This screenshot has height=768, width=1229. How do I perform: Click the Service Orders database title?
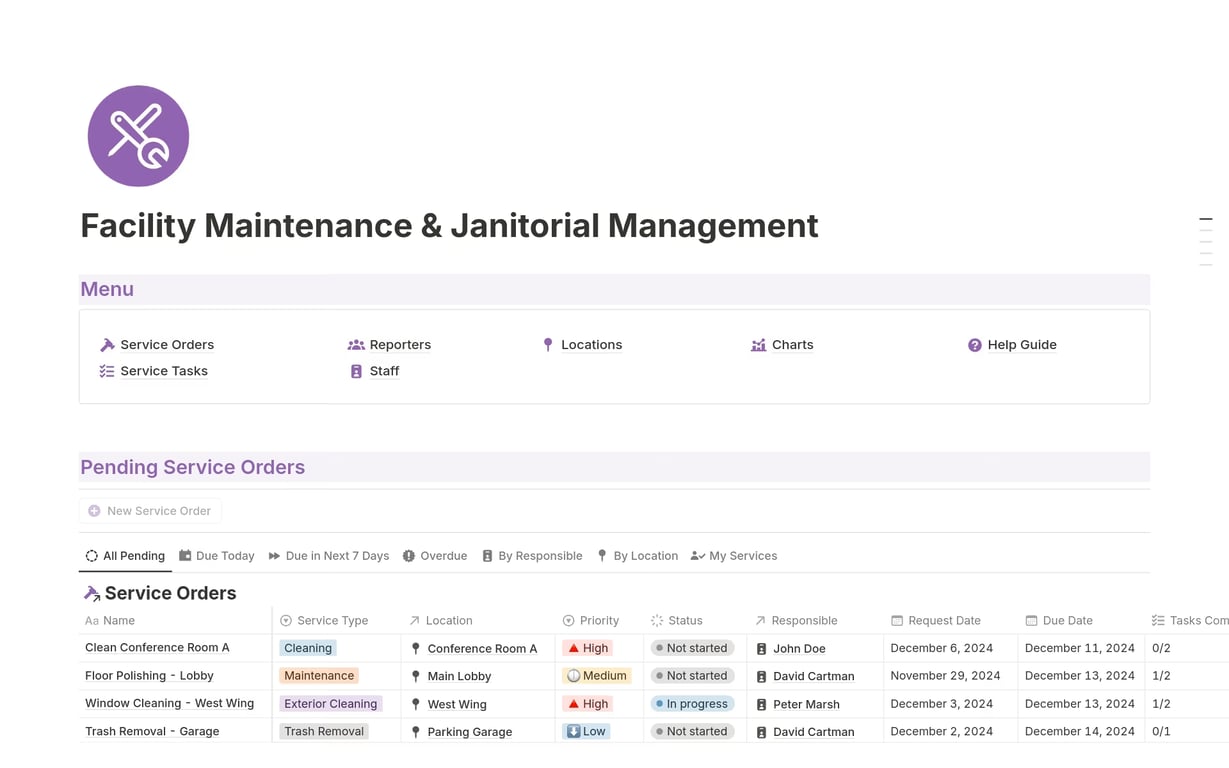pyautogui.click(x=171, y=593)
